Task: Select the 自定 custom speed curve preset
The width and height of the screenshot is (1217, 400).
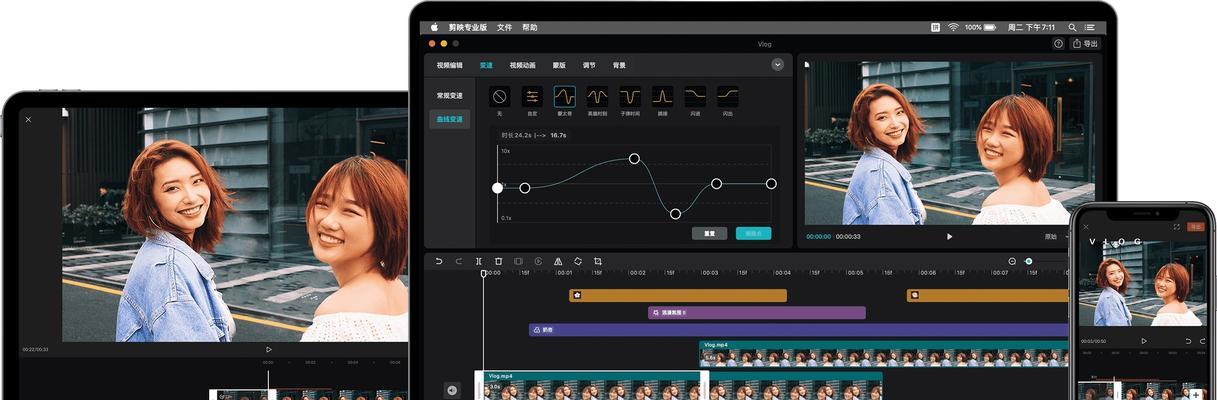Action: (x=532, y=97)
